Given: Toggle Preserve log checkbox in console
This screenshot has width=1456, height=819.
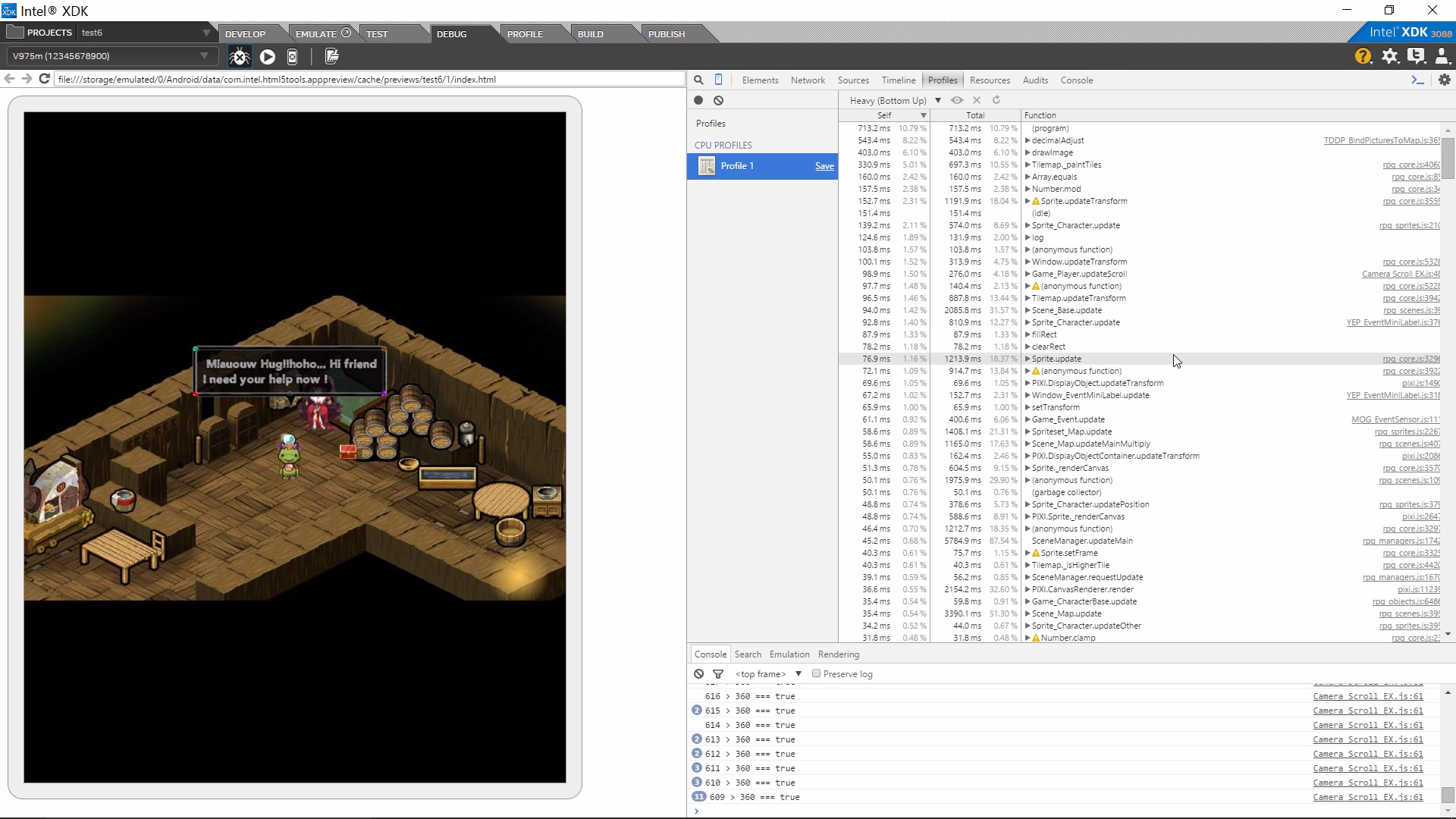Looking at the screenshot, I should (817, 673).
